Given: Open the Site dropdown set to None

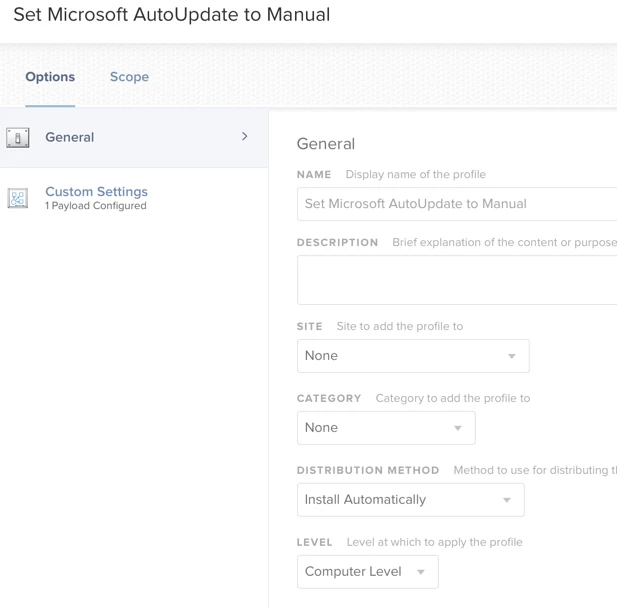Looking at the screenshot, I should [413, 356].
